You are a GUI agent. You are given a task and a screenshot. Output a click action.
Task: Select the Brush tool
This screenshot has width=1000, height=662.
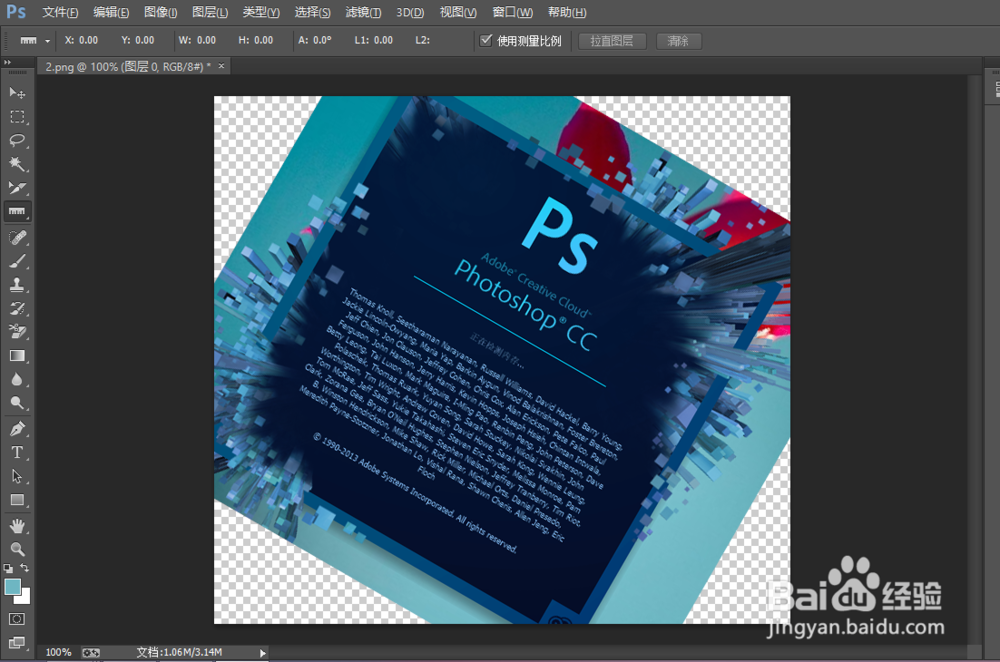[17, 261]
